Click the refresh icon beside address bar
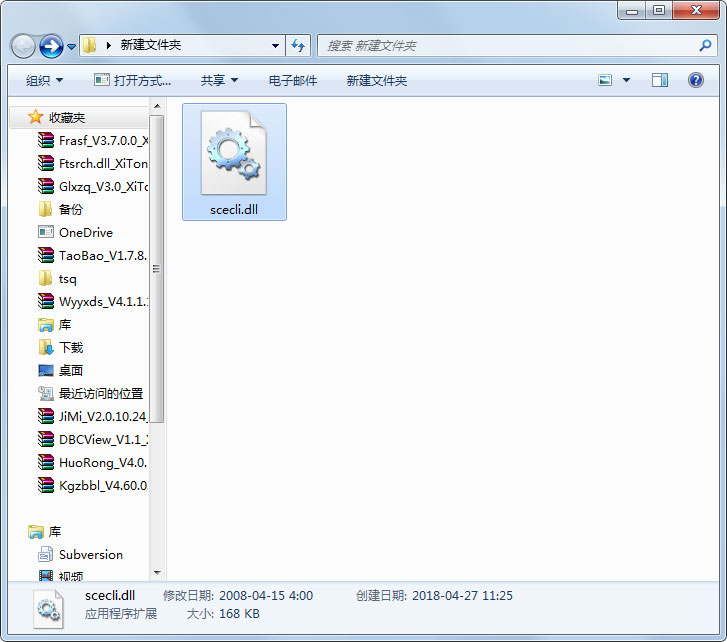 (298, 45)
